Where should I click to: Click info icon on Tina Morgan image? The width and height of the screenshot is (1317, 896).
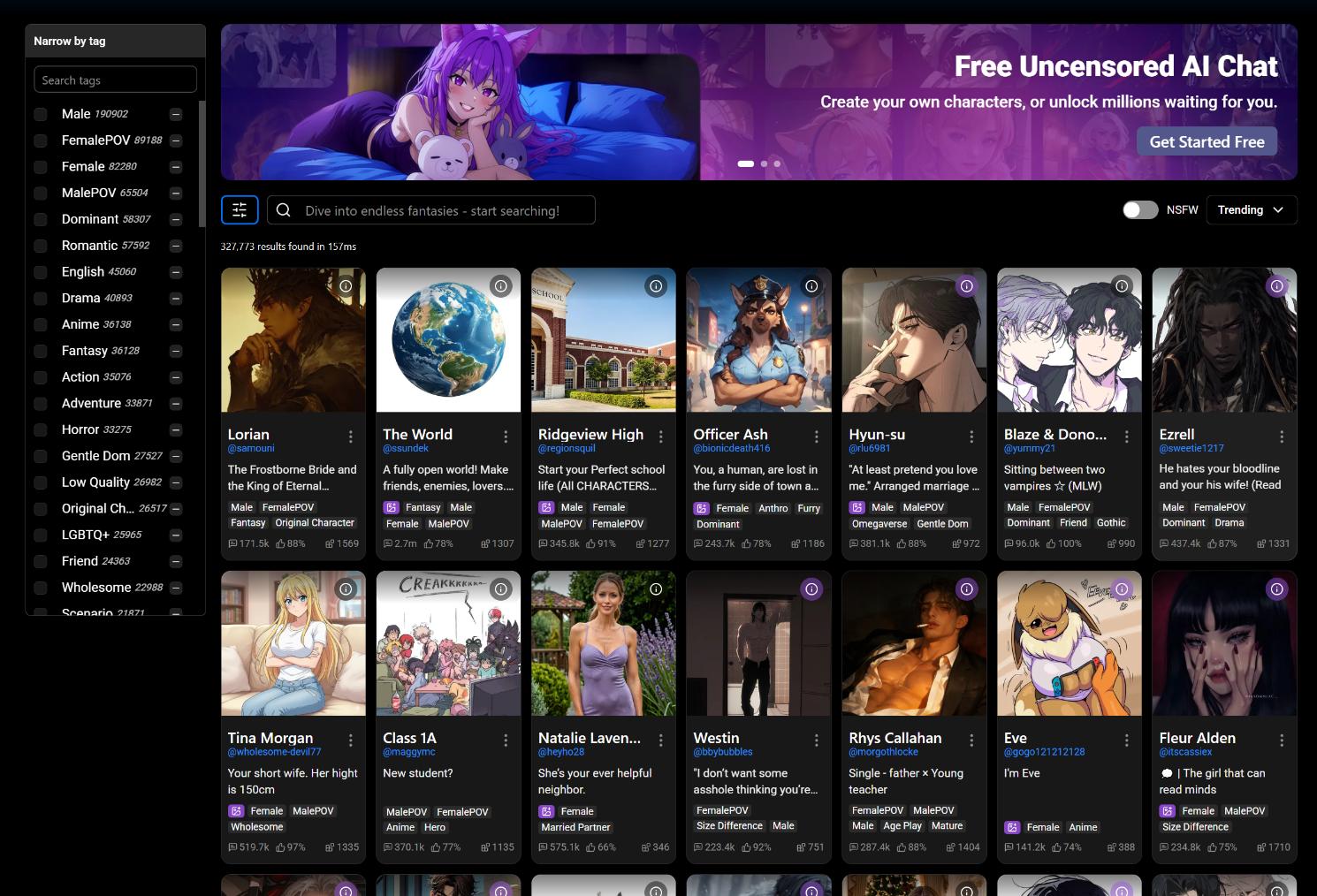click(346, 589)
